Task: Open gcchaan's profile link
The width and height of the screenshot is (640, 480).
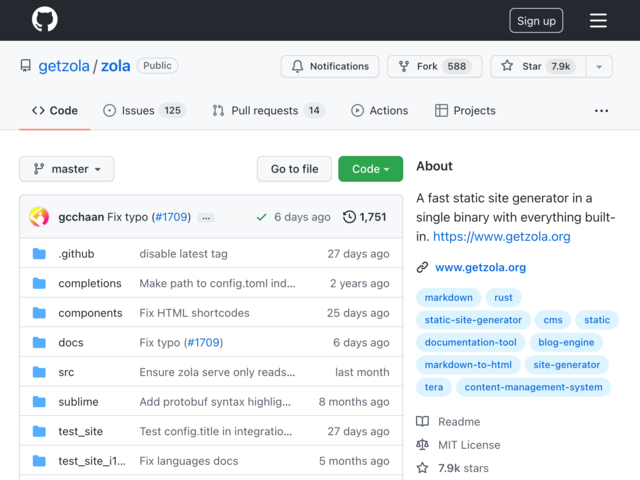Action: point(81,217)
